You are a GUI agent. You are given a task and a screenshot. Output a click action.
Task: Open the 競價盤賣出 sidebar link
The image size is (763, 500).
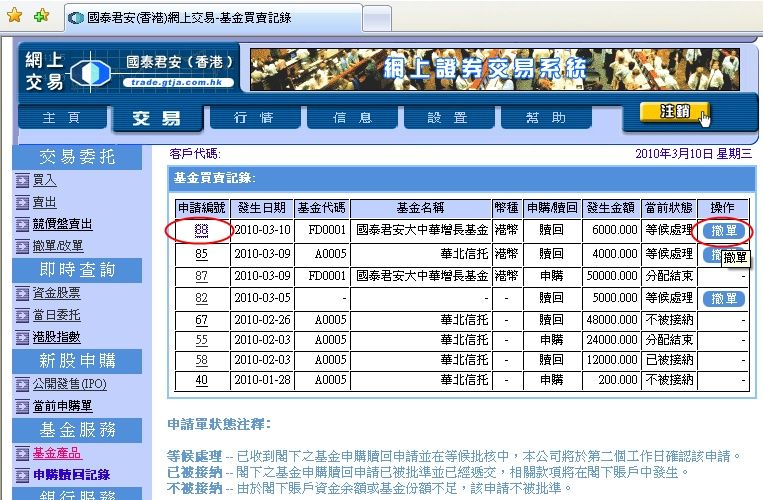[x=62, y=224]
